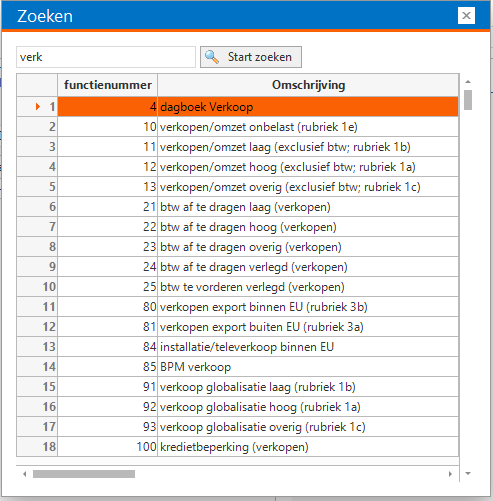Click the right arrow of horizontal scrollbar
Viewport: 493px width, 501px height.
pyautogui.click(x=450, y=474)
